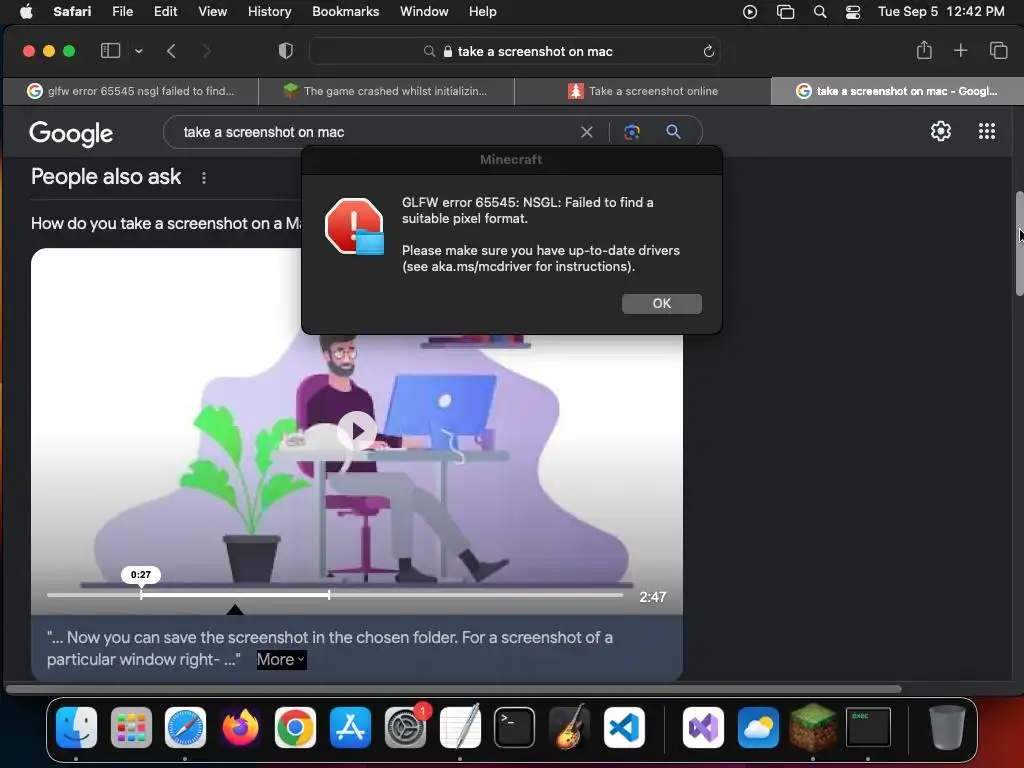
Task: Open the Window menu
Action: 424,12
